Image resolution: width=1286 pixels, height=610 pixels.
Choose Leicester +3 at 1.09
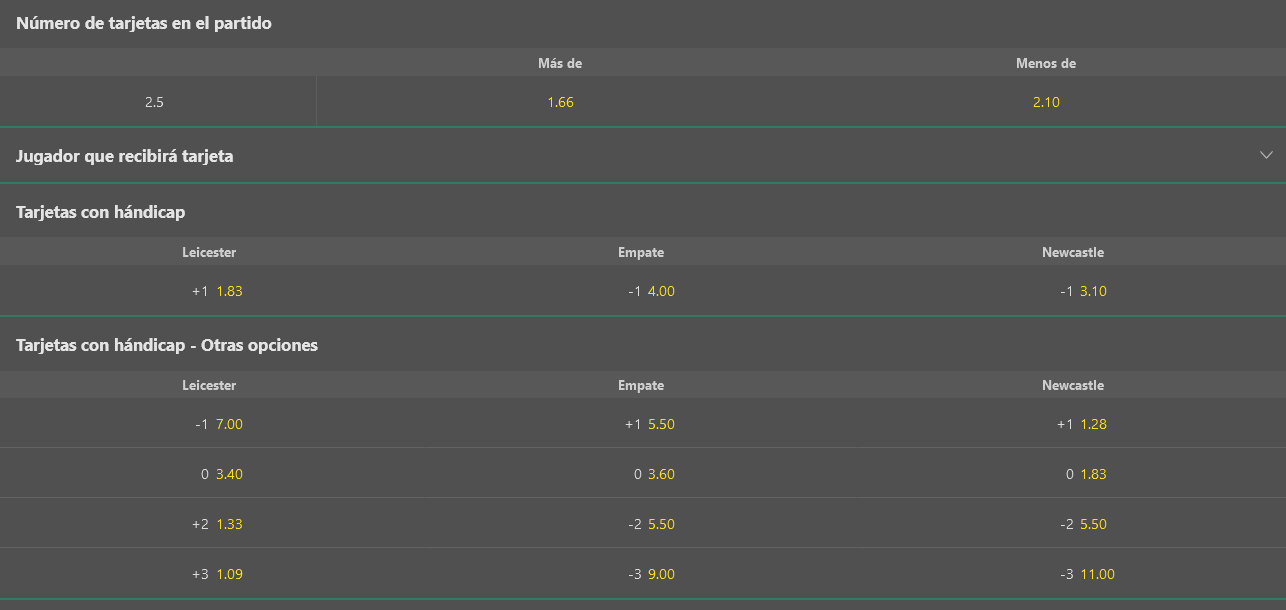217,574
